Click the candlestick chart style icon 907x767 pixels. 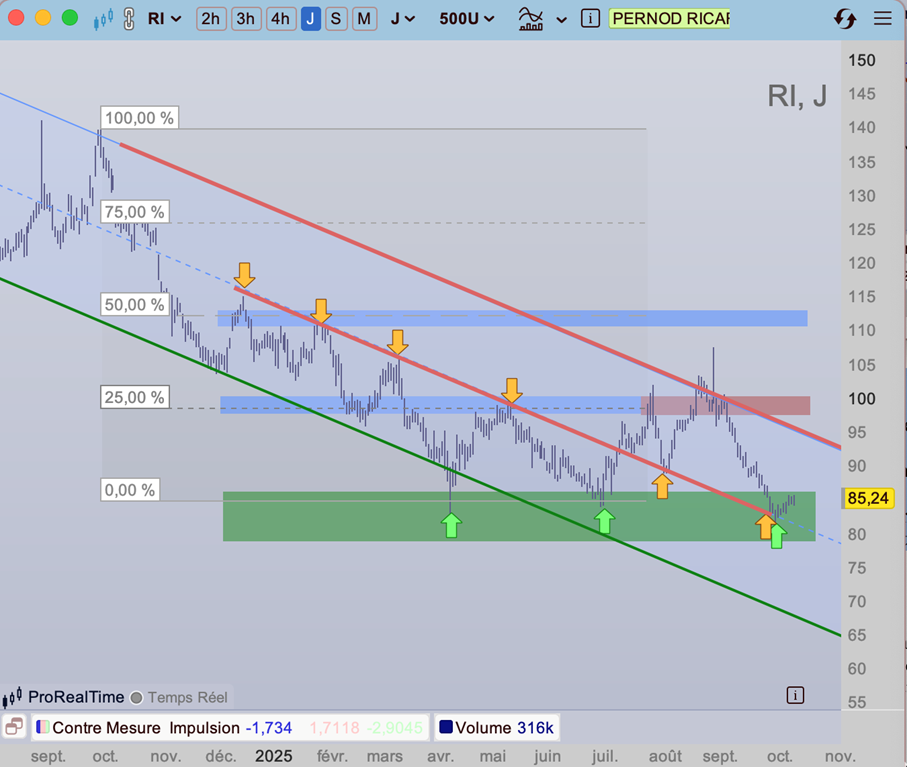coord(102,18)
